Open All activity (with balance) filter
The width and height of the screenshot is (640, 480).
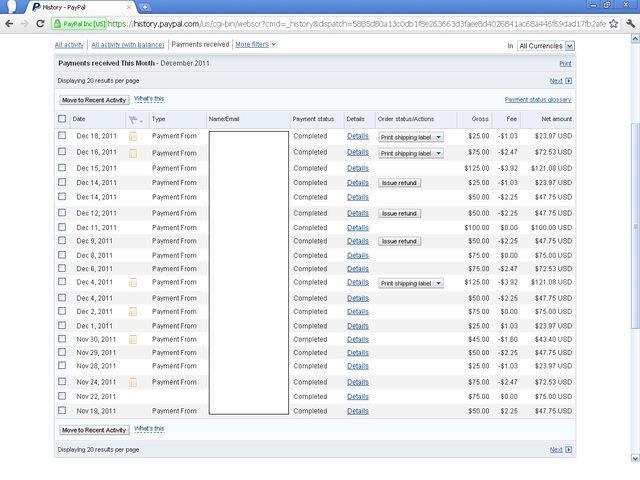coord(128,45)
